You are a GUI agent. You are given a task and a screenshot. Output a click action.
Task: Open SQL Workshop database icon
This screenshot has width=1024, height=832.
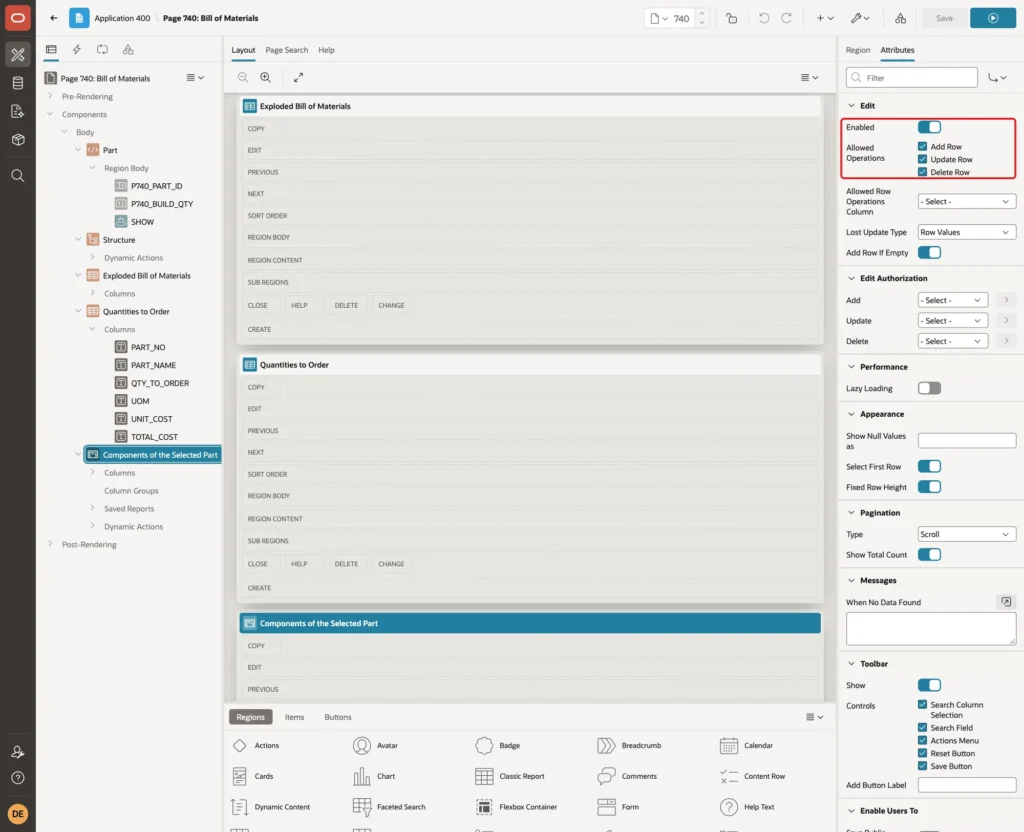pos(18,83)
